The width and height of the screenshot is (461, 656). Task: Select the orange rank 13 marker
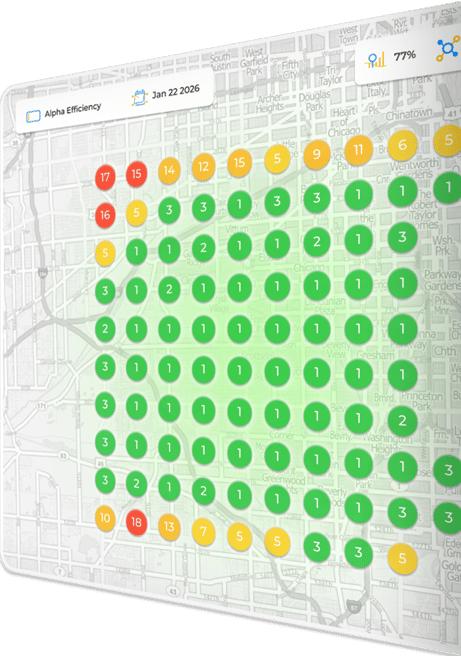coord(169,526)
